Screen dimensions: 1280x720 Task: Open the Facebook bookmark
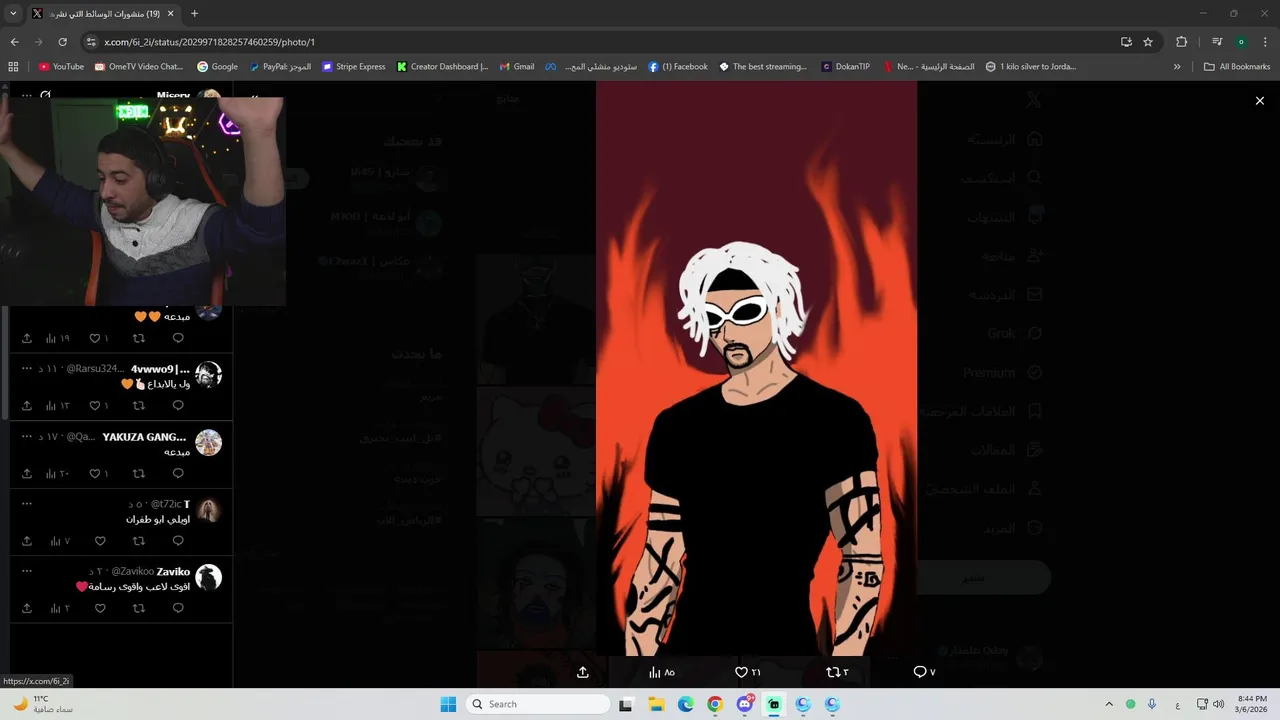pyautogui.click(x=678, y=67)
